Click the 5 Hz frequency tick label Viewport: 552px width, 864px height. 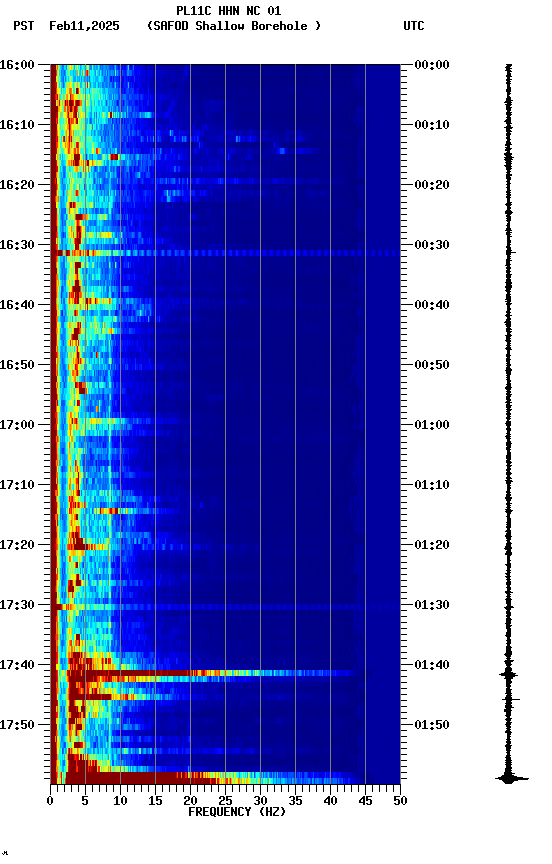[x=85, y=801]
